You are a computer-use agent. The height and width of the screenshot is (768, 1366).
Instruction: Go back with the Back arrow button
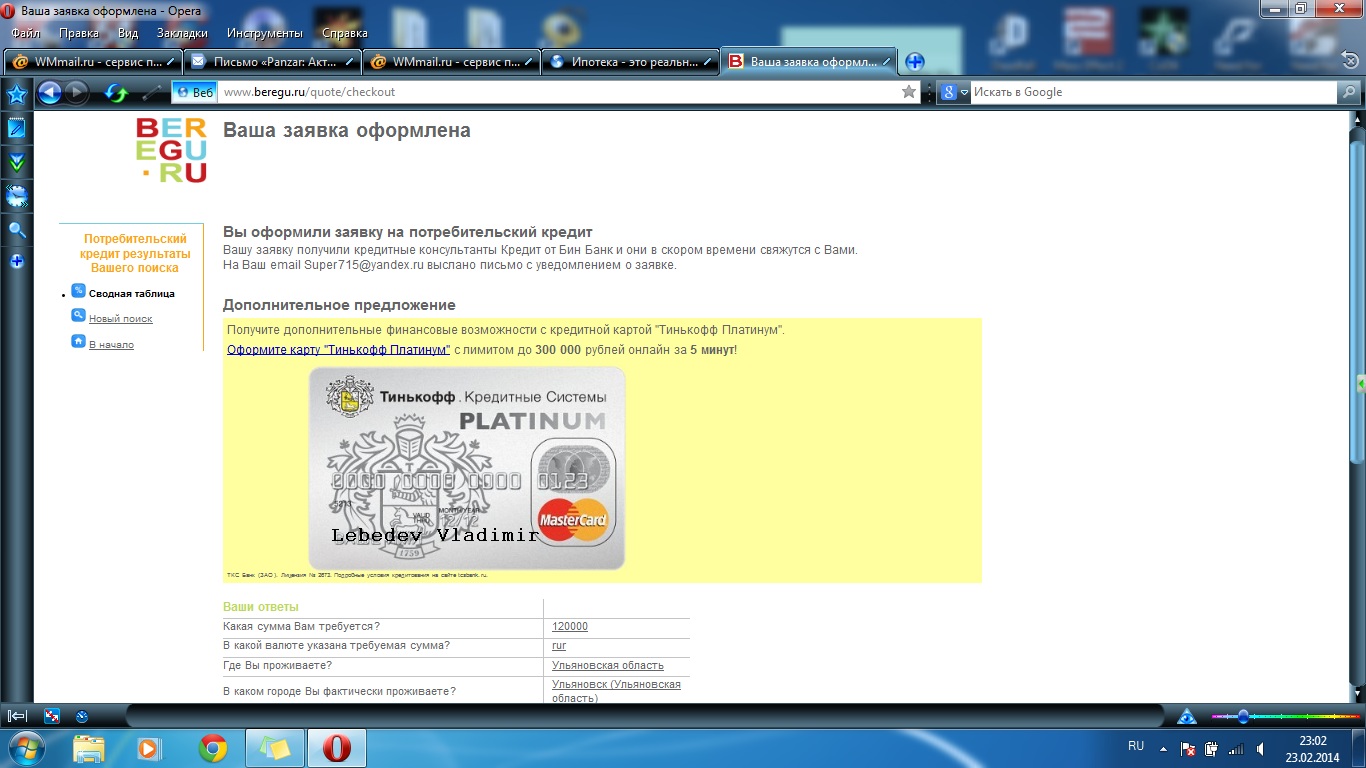(49, 93)
